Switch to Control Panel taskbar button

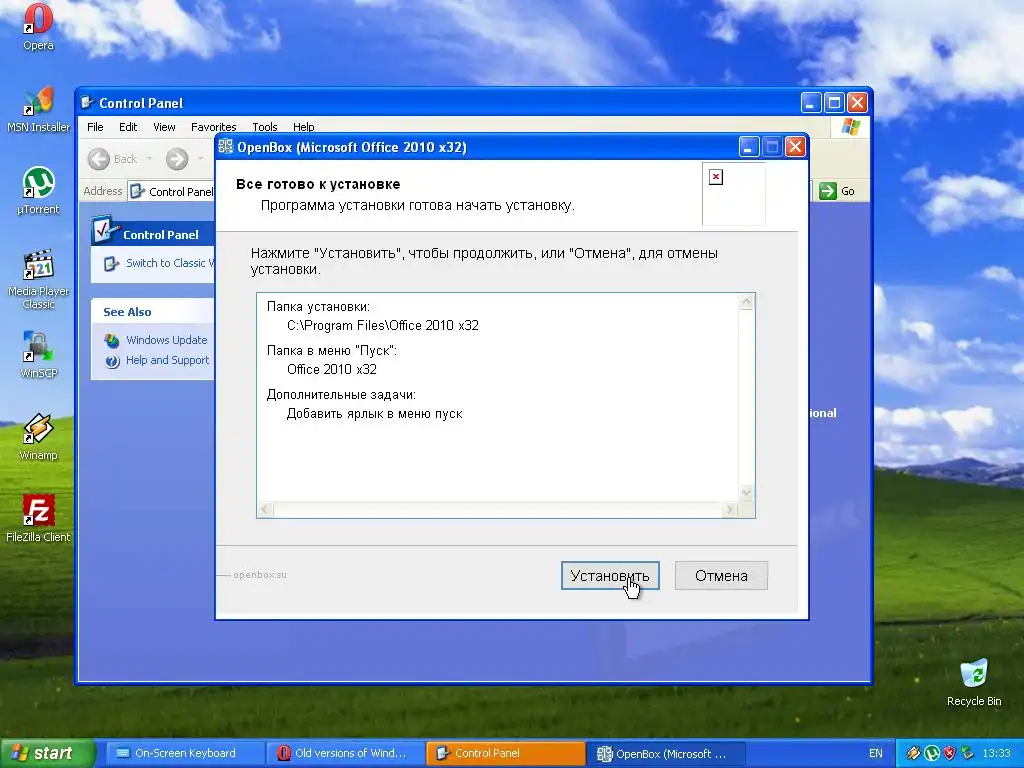pyautogui.click(x=504, y=753)
